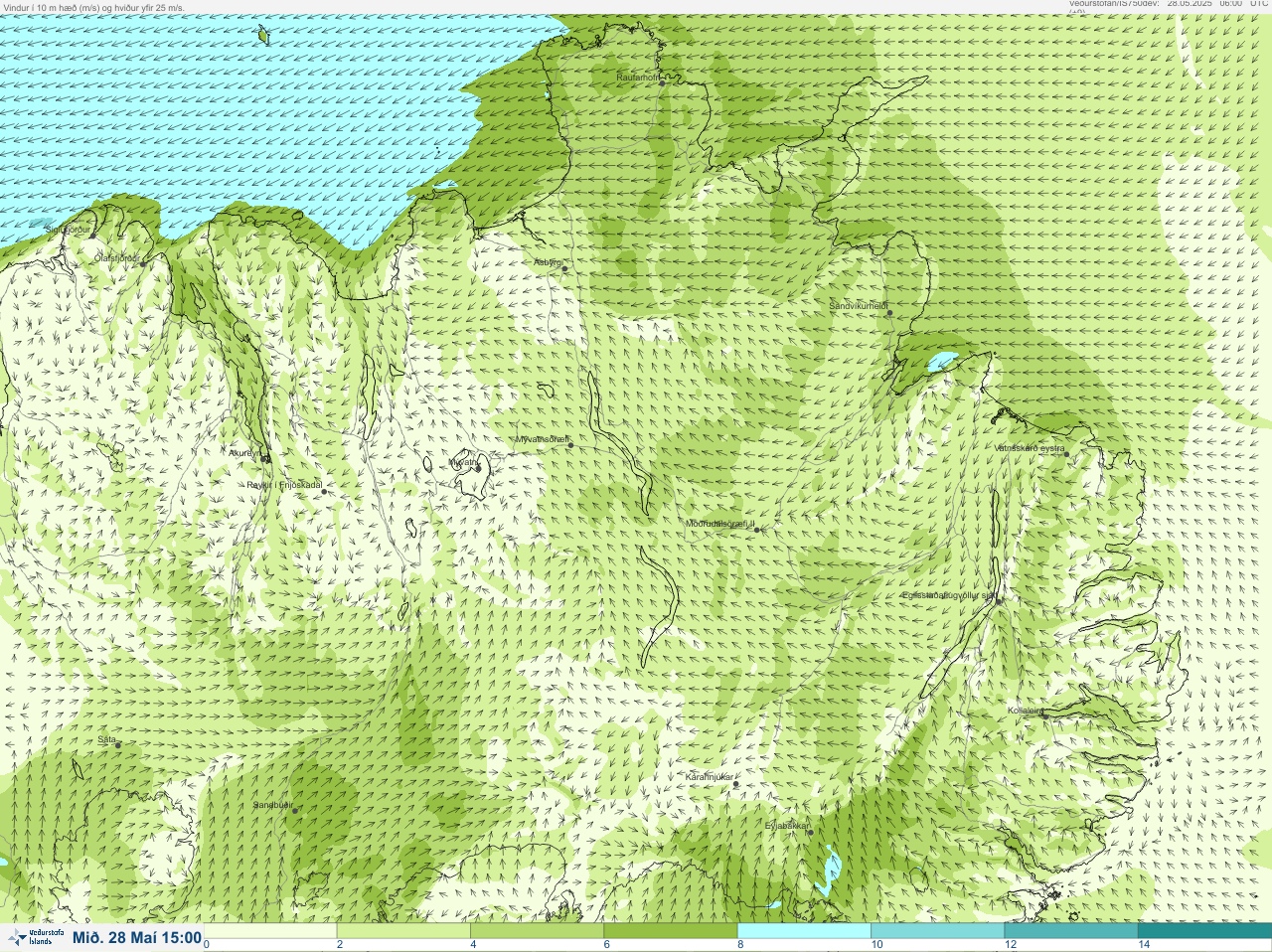The image size is (1272, 952).
Task: Click the Sáta station label
Action: (x=107, y=739)
